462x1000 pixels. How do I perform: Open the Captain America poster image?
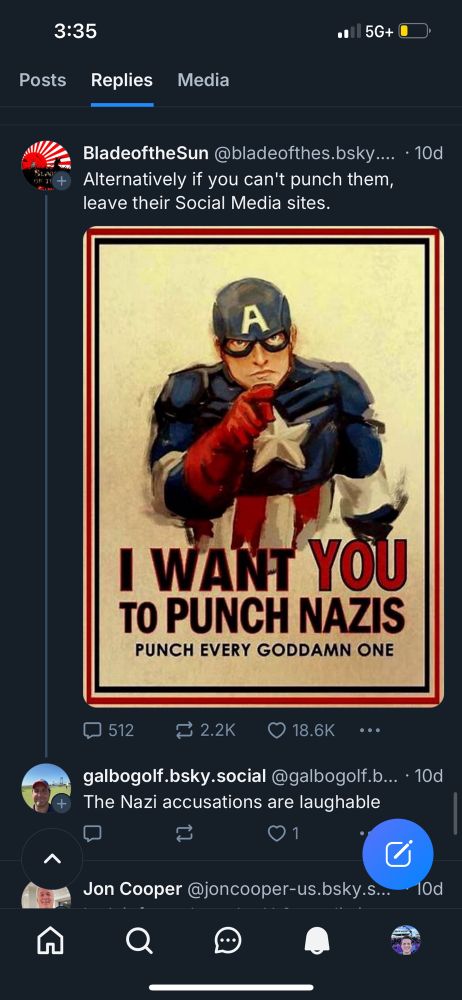coord(264,467)
